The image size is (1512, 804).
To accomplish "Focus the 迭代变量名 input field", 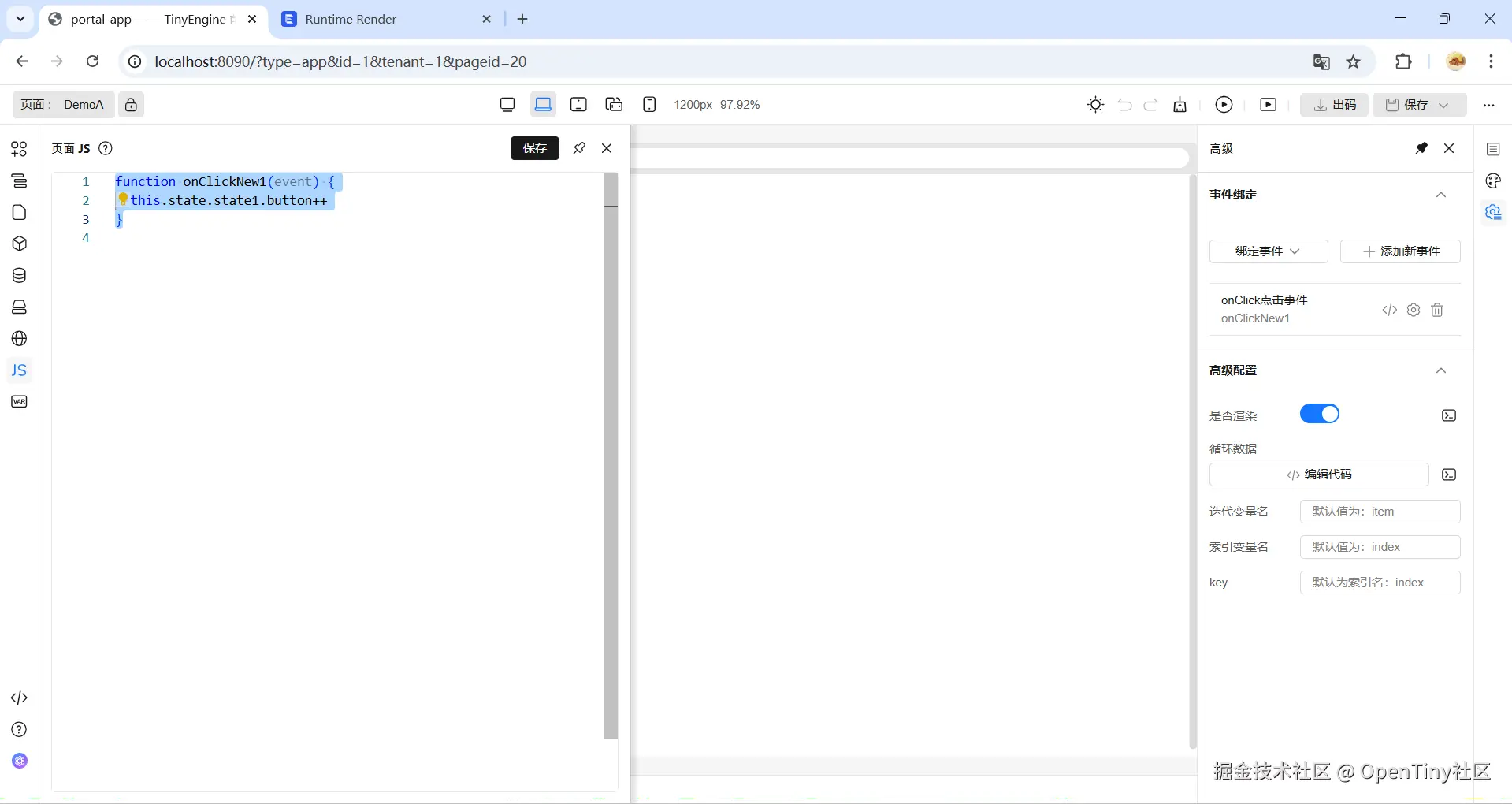I will click(x=1380, y=512).
